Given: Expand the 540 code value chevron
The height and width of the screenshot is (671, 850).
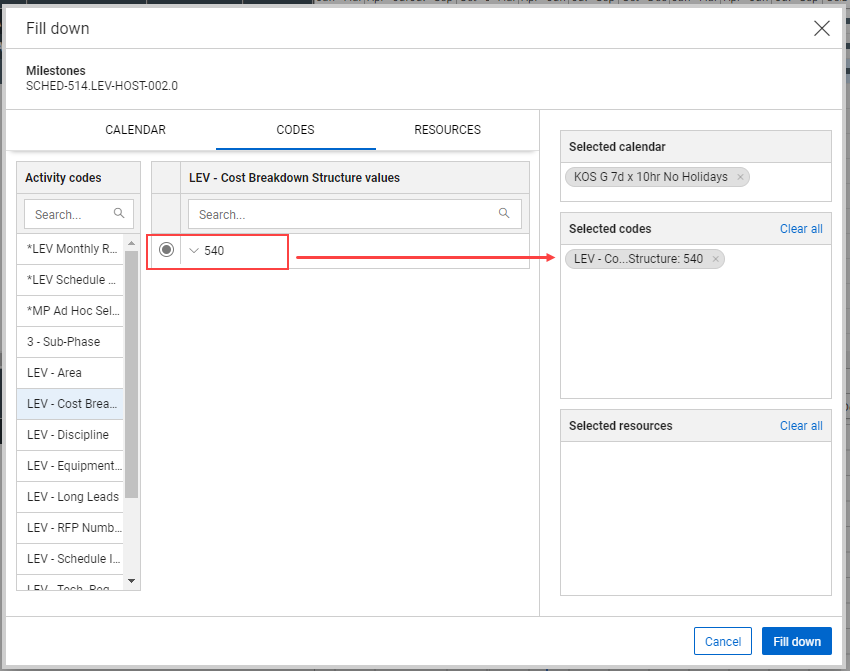Looking at the screenshot, I should point(194,251).
